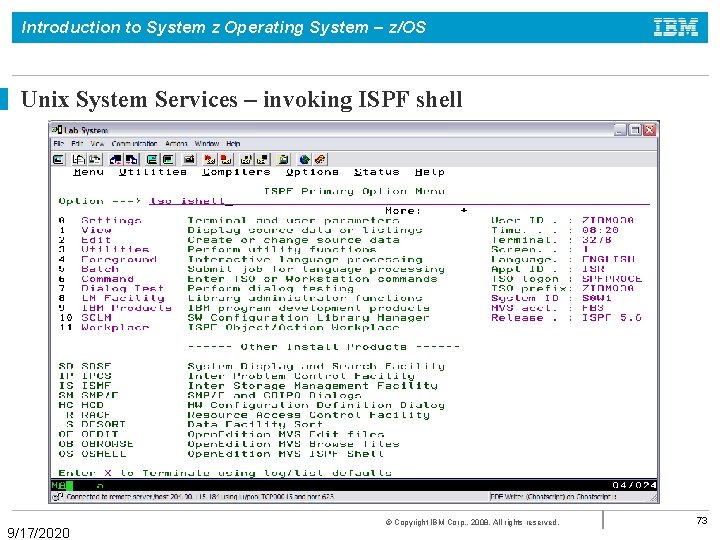This screenshot has height=540, width=720.
Task: Maximize the Lab System window
Action: pos(635,130)
